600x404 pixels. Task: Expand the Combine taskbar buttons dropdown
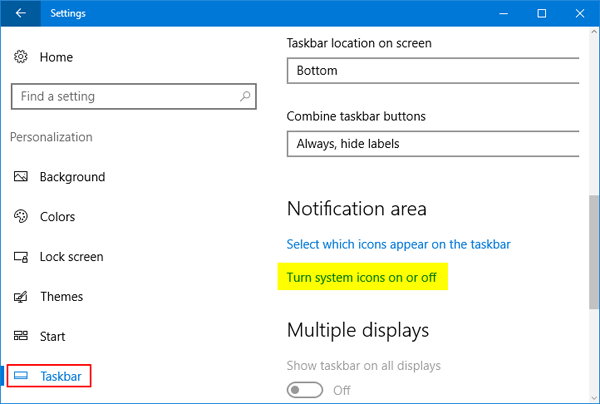[x=433, y=144]
